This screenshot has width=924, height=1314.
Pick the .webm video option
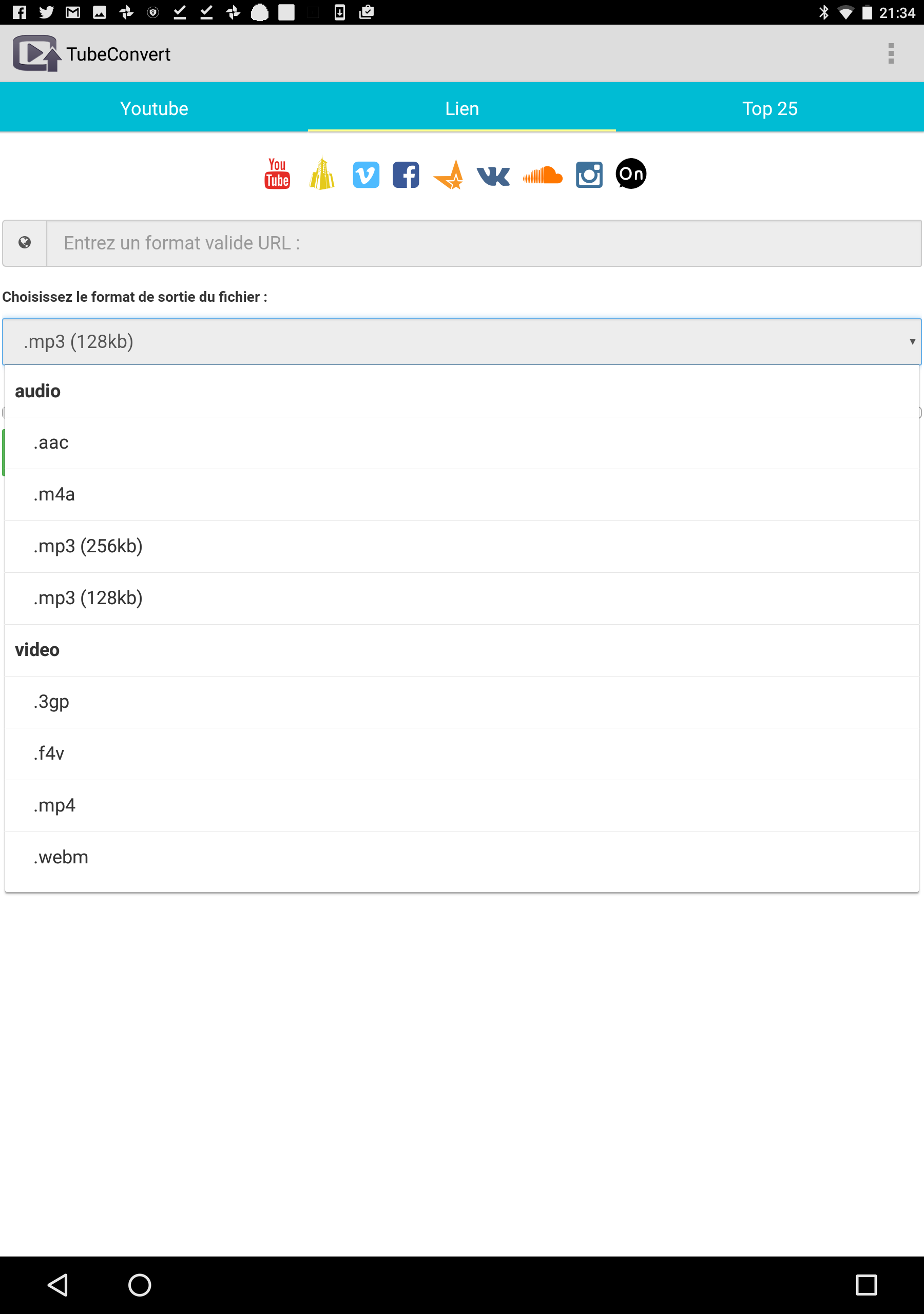tap(462, 857)
